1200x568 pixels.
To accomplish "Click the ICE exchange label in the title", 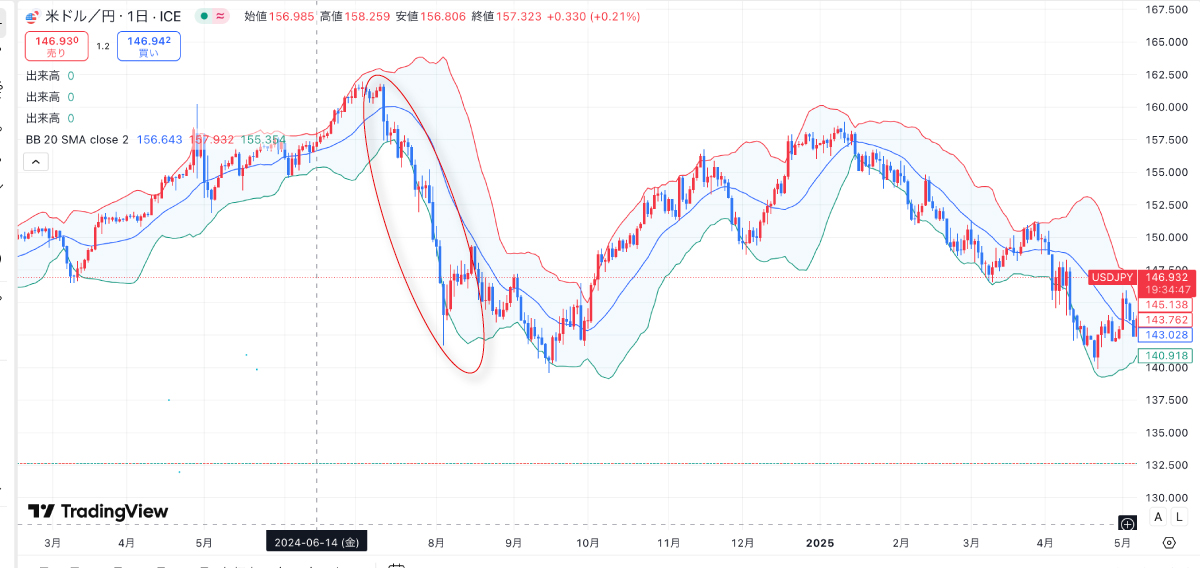I will pyautogui.click(x=169, y=16).
